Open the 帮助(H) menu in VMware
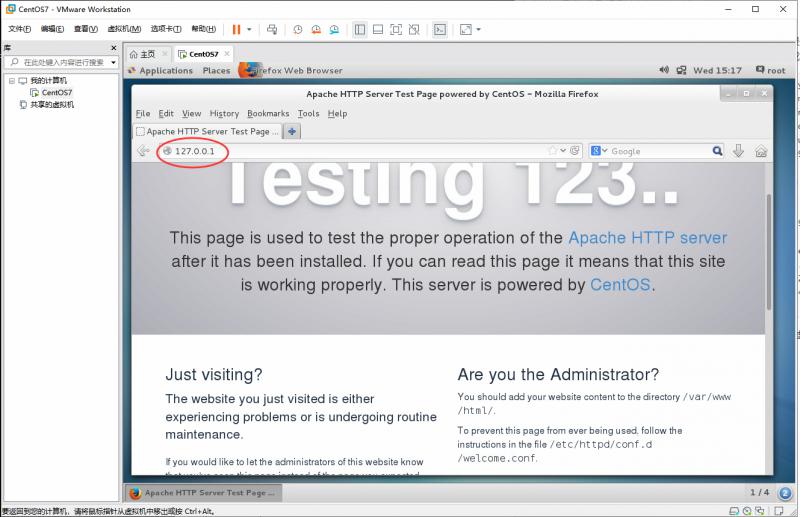This screenshot has width=800, height=517. (204, 29)
